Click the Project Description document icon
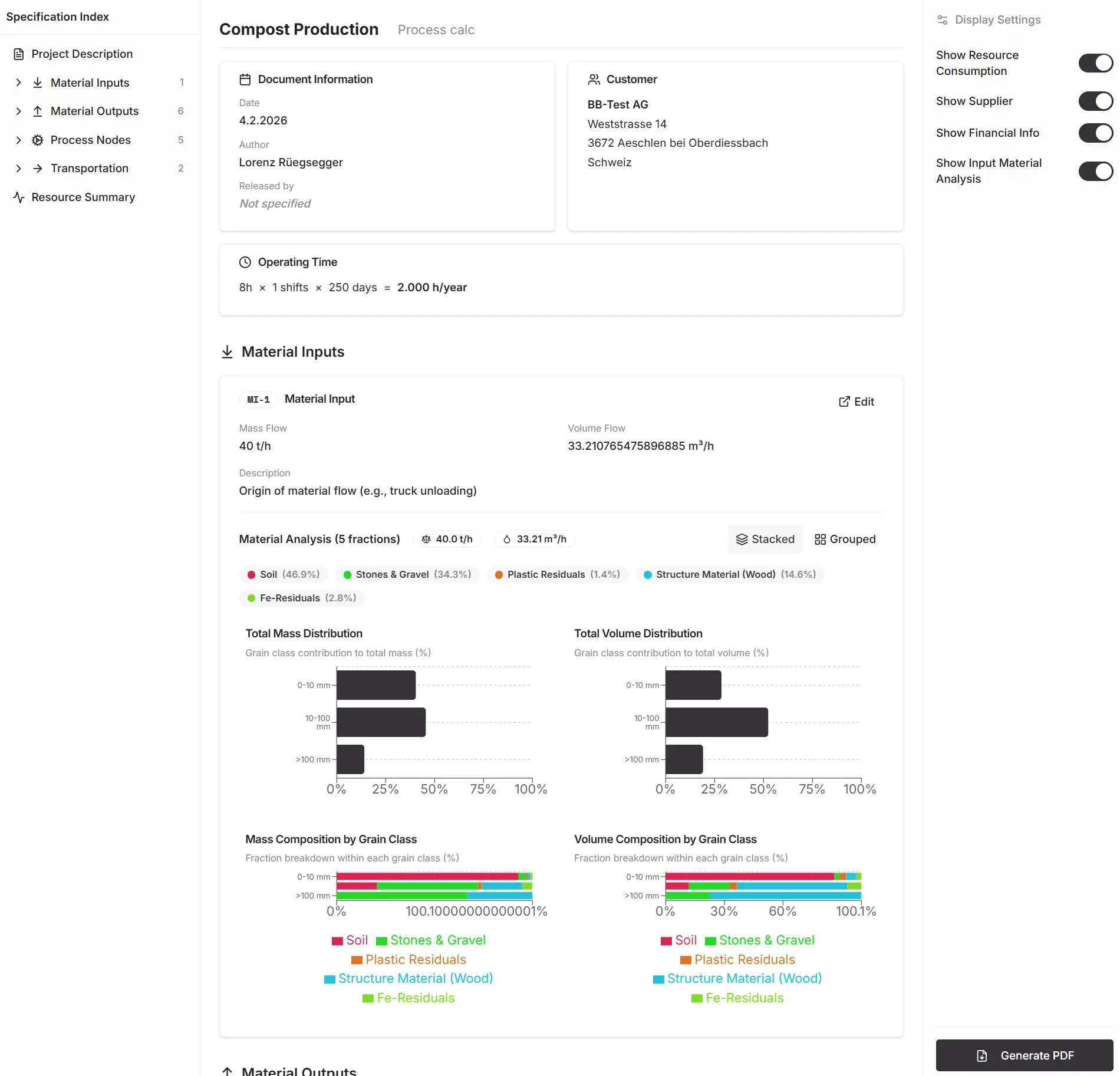The width and height of the screenshot is (1120, 1076). pyautogui.click(x=19, y=54)
